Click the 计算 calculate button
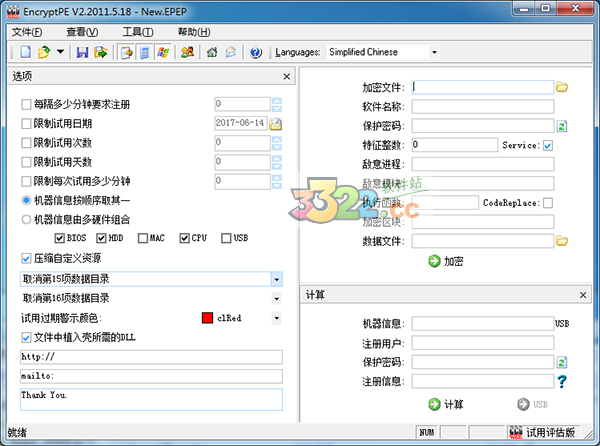 [x=446, y=404]
